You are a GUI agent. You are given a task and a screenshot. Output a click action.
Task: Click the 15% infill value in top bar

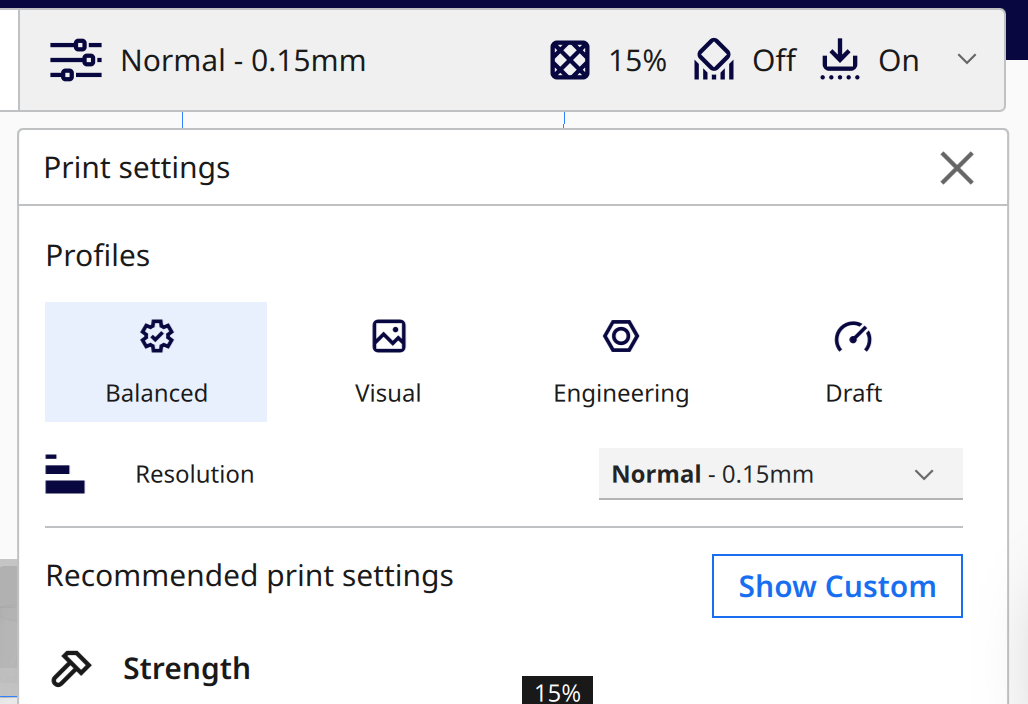637,61
